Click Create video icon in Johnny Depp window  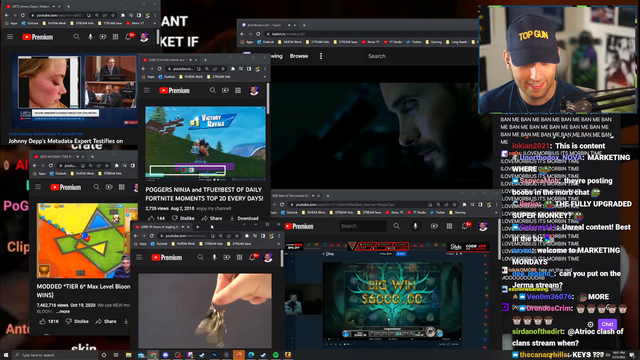click(103, 37)
